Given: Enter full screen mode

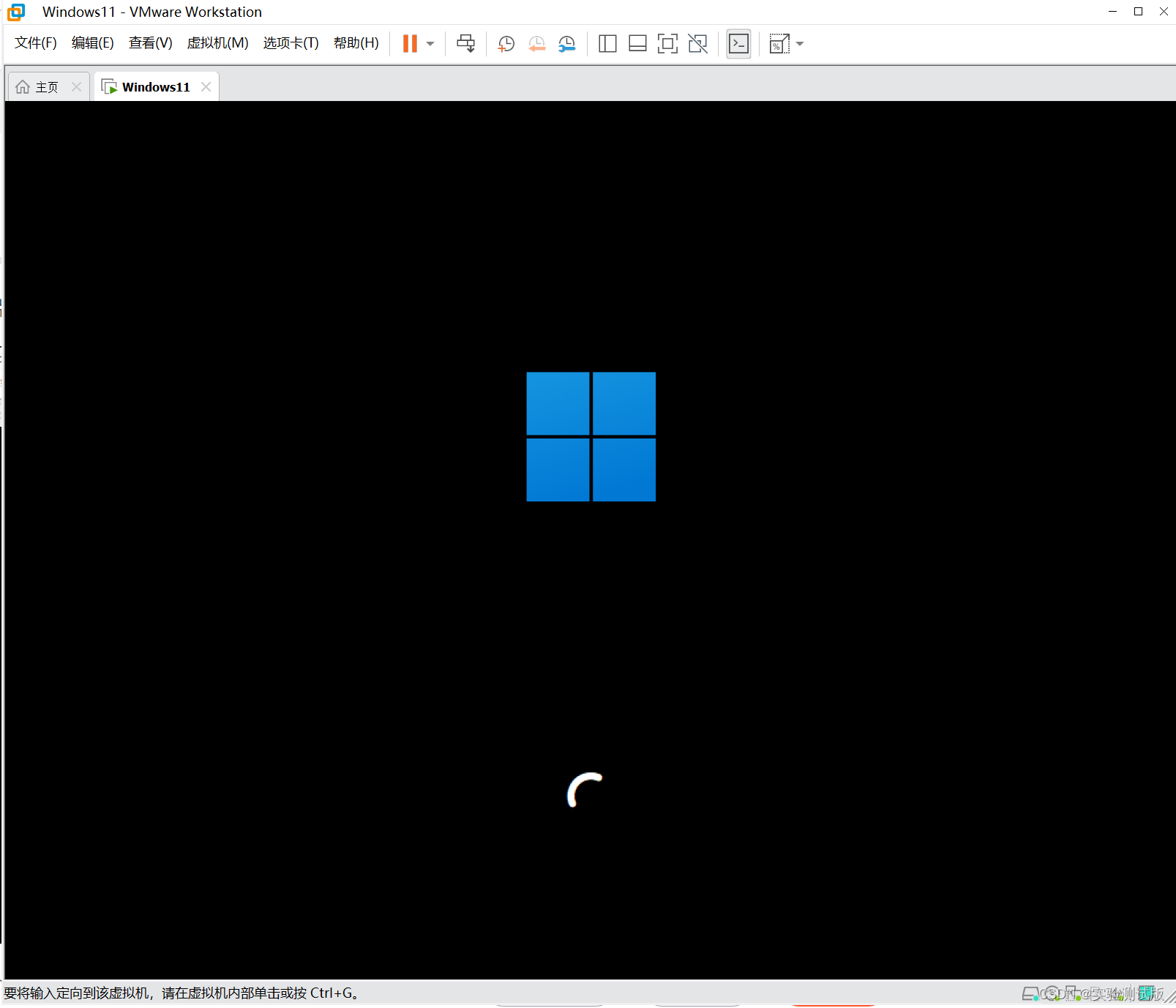Looking at the screenshot, I should coord(667,43).
